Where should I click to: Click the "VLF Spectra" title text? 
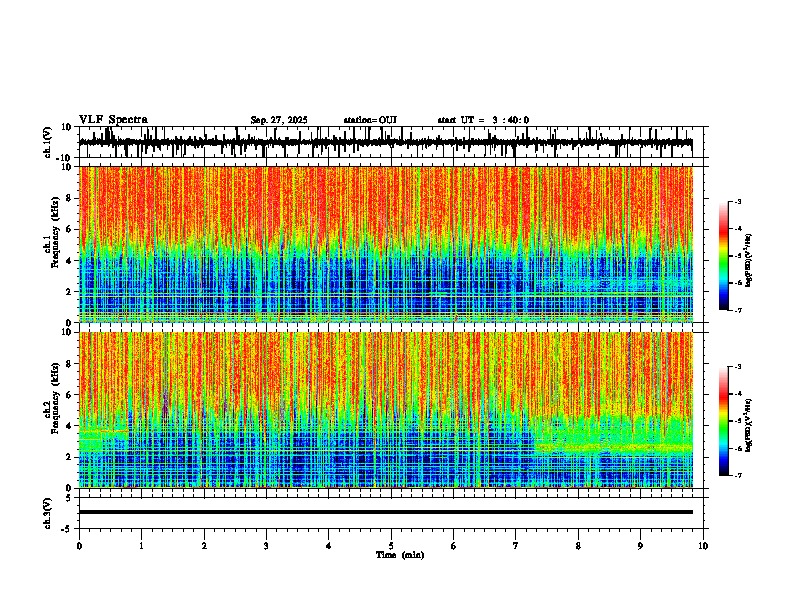point(113,120)
